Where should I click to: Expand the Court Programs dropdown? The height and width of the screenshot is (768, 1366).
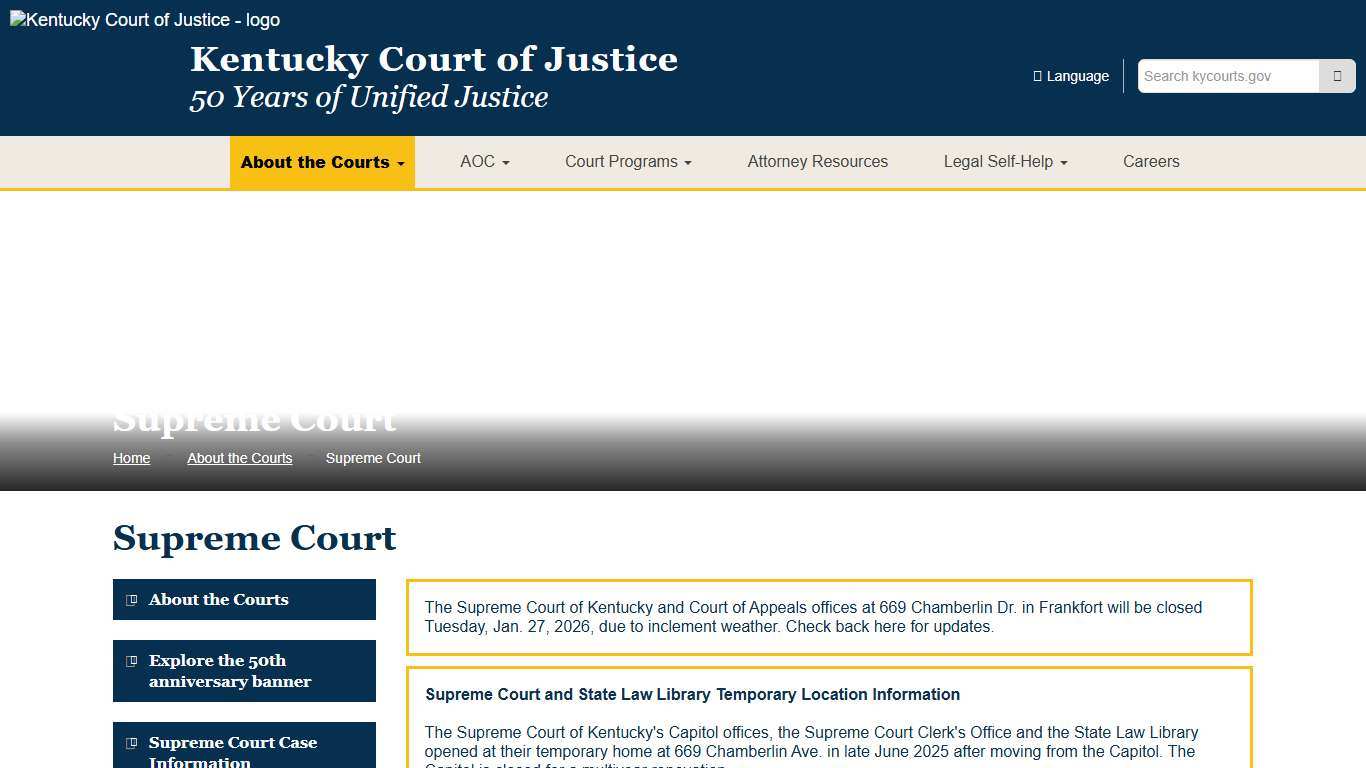click(x=627, y=162)
